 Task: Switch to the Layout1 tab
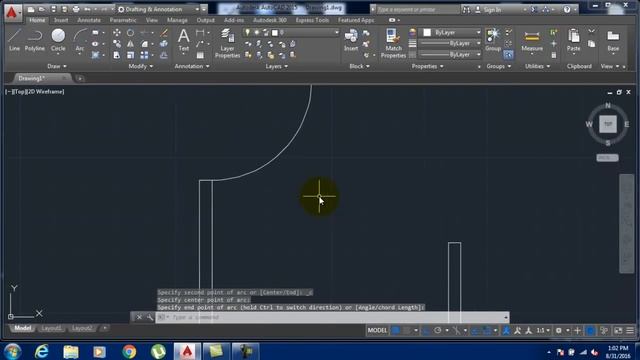pyautogui.click(x=51, y=328)
